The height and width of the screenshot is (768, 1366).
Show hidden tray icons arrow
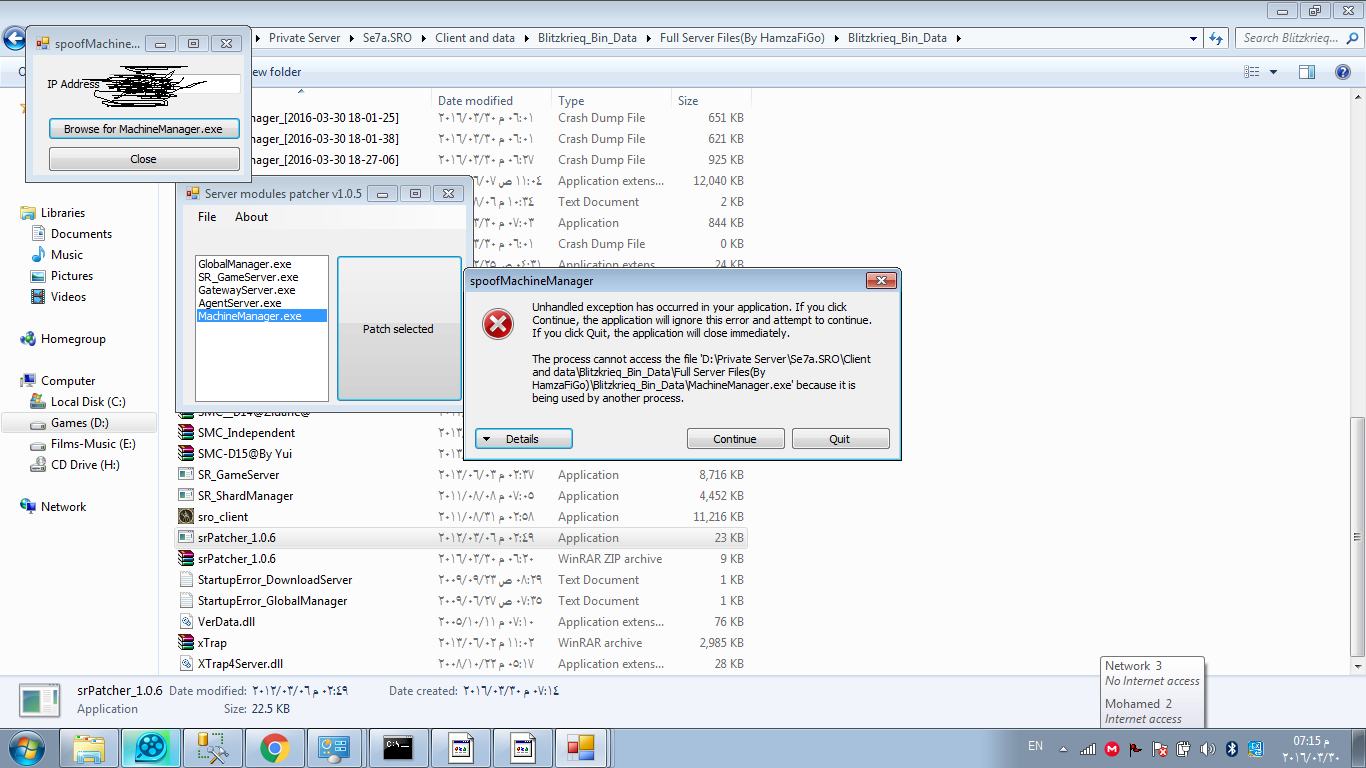1062,749
